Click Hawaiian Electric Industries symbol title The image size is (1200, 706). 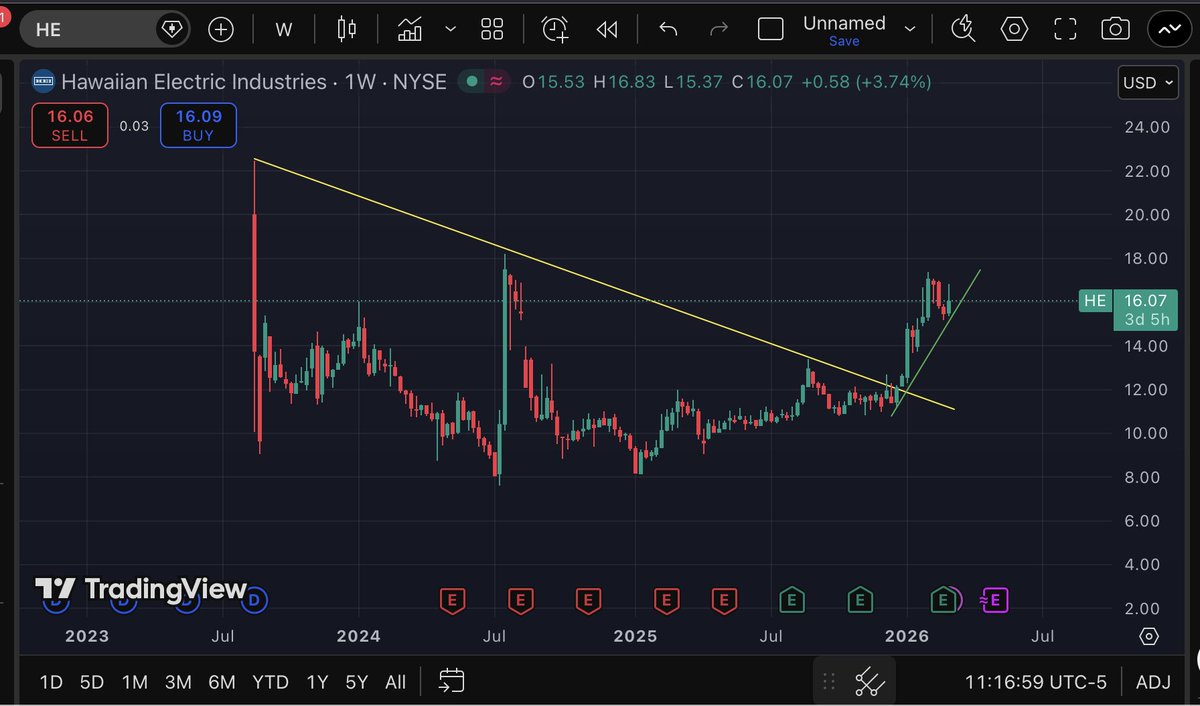[x=193, y=81]
